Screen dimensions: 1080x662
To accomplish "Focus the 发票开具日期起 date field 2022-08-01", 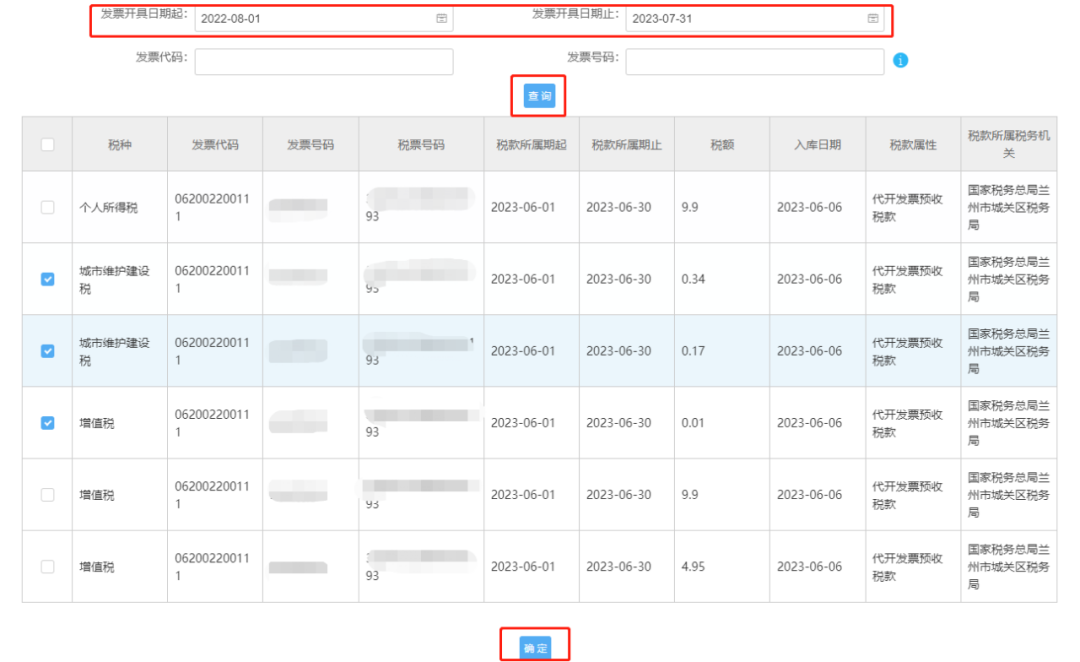I will 324,19.
